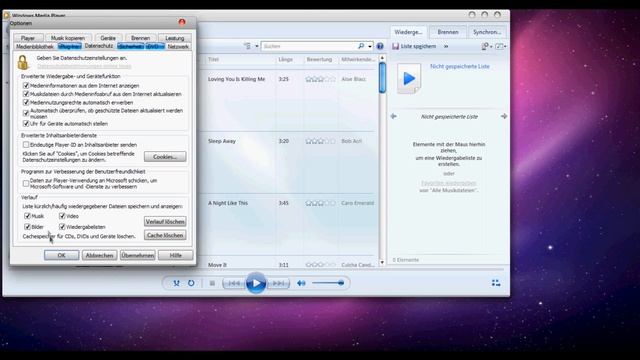Click Verlauf löschen button

pos(165,222)
